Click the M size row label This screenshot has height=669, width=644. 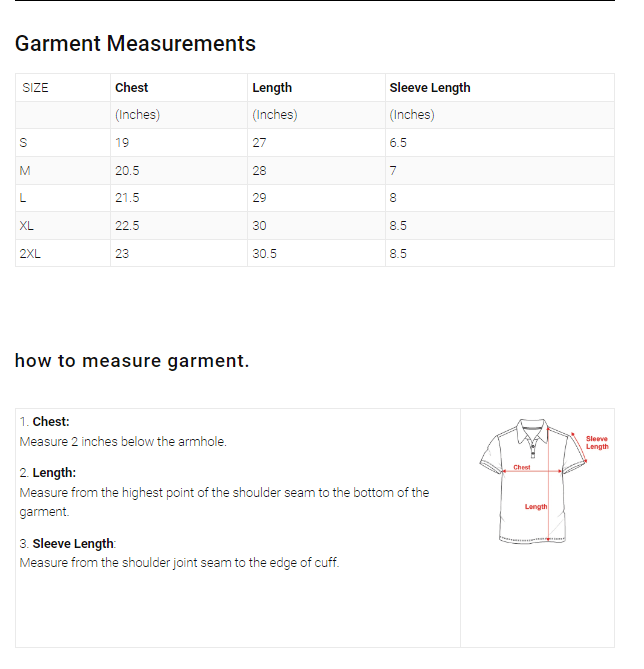pos(25,171)
